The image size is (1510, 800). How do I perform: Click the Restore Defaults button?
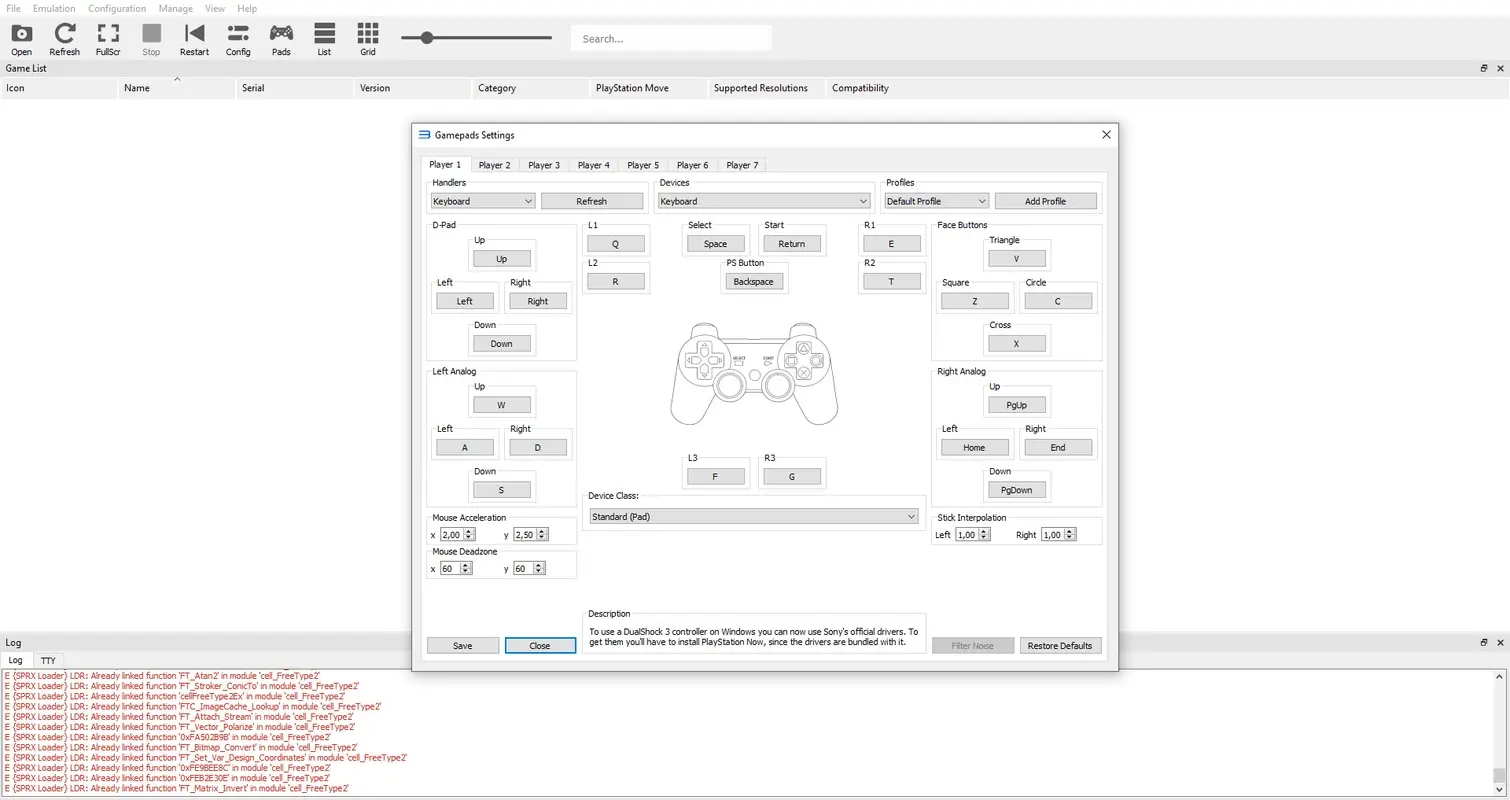[1060, 645]
